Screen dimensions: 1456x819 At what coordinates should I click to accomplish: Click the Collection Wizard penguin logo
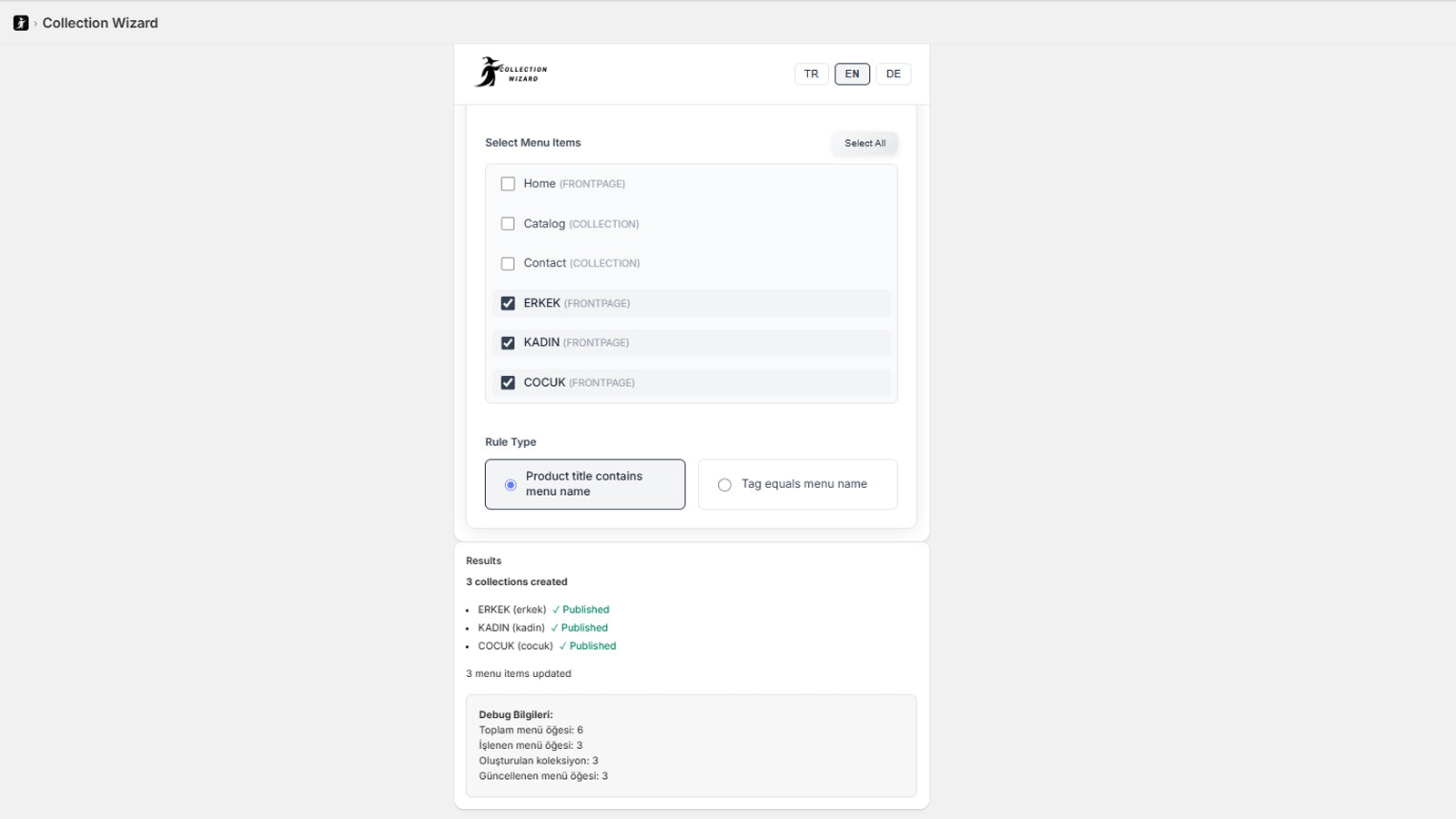pyautogui.click(x=511, y=72)
